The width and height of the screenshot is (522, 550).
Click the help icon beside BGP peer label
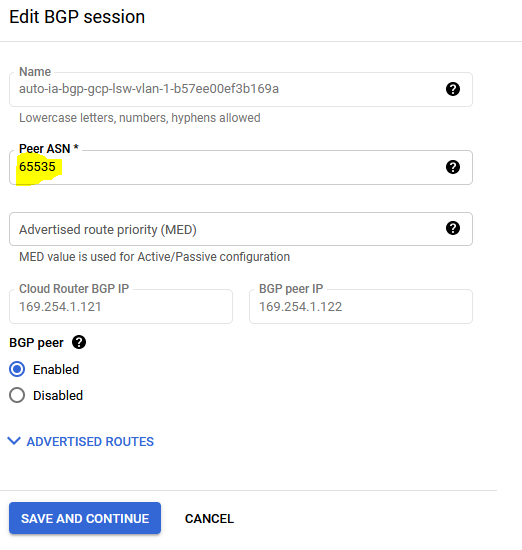click(x=79, y=342)
